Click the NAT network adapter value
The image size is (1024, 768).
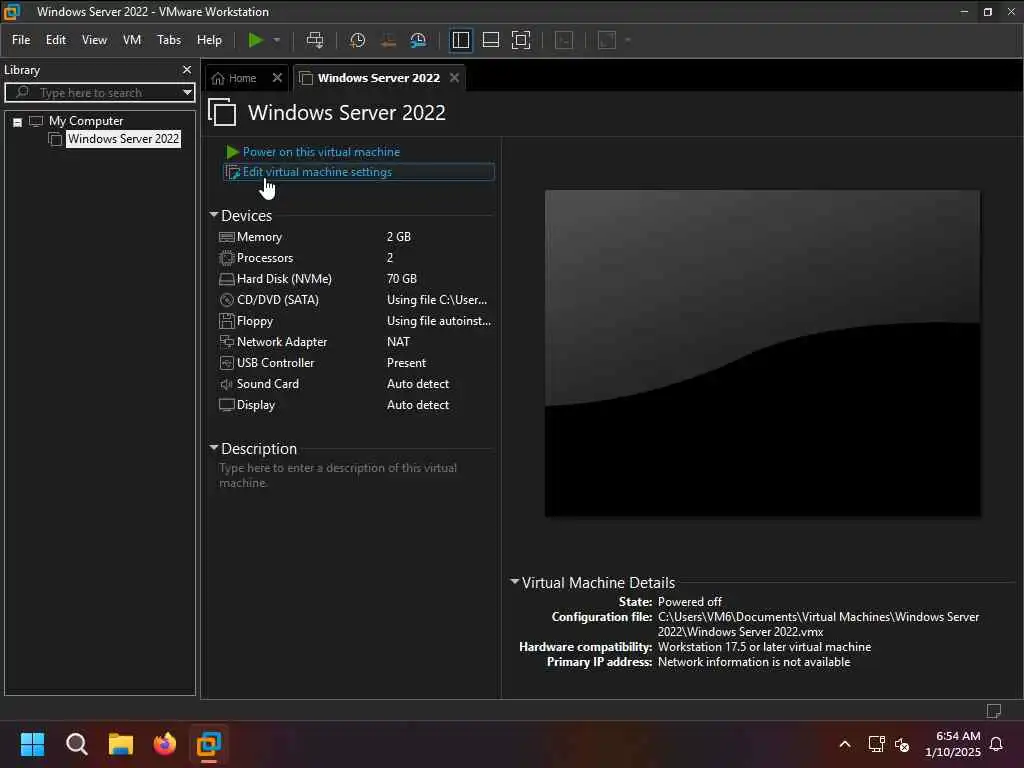(398, 342)
